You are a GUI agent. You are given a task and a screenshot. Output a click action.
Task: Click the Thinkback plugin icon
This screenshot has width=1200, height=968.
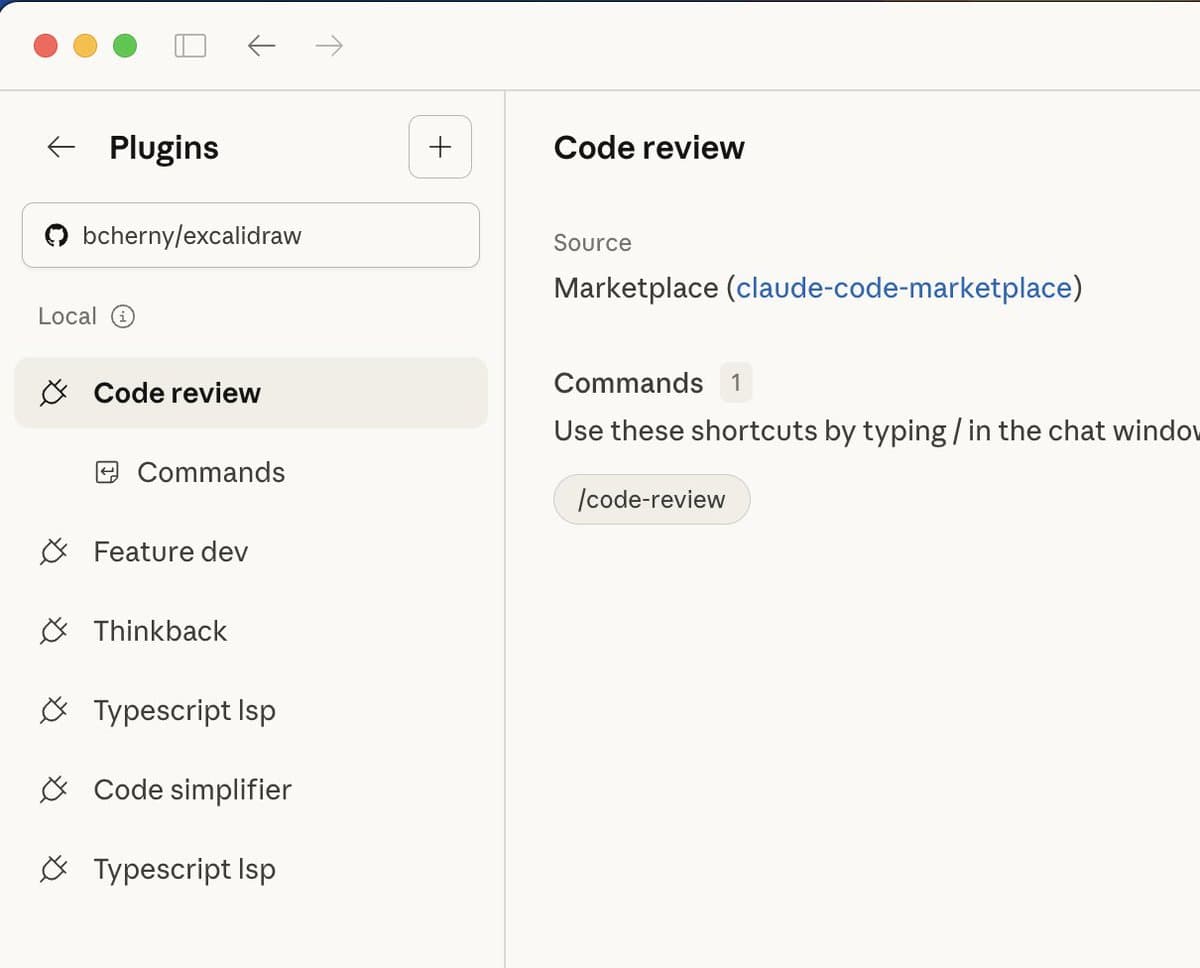[x=53, y=631]
